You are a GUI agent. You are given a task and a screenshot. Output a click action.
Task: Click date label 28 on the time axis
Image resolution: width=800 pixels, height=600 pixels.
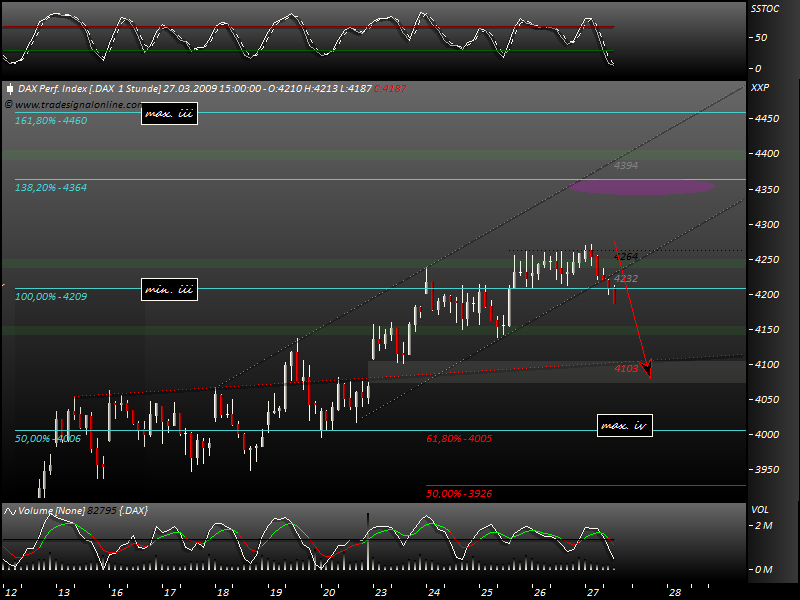(675, 592)
